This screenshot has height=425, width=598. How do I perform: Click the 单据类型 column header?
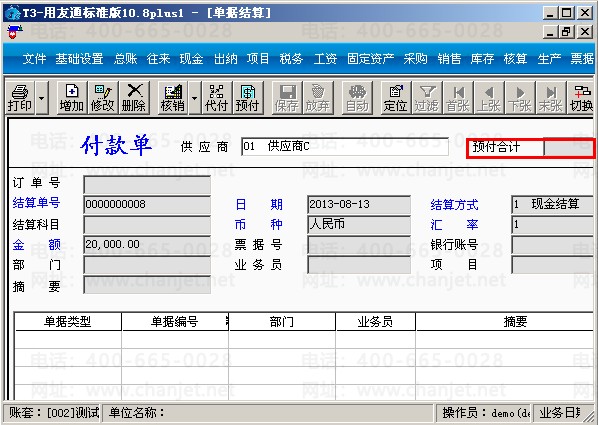[68, 322]
